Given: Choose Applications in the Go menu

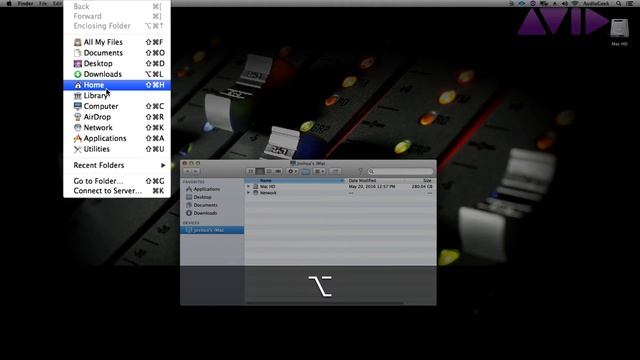Looking at the screenshot, I should pyautogui.click(x=117, y=138).
